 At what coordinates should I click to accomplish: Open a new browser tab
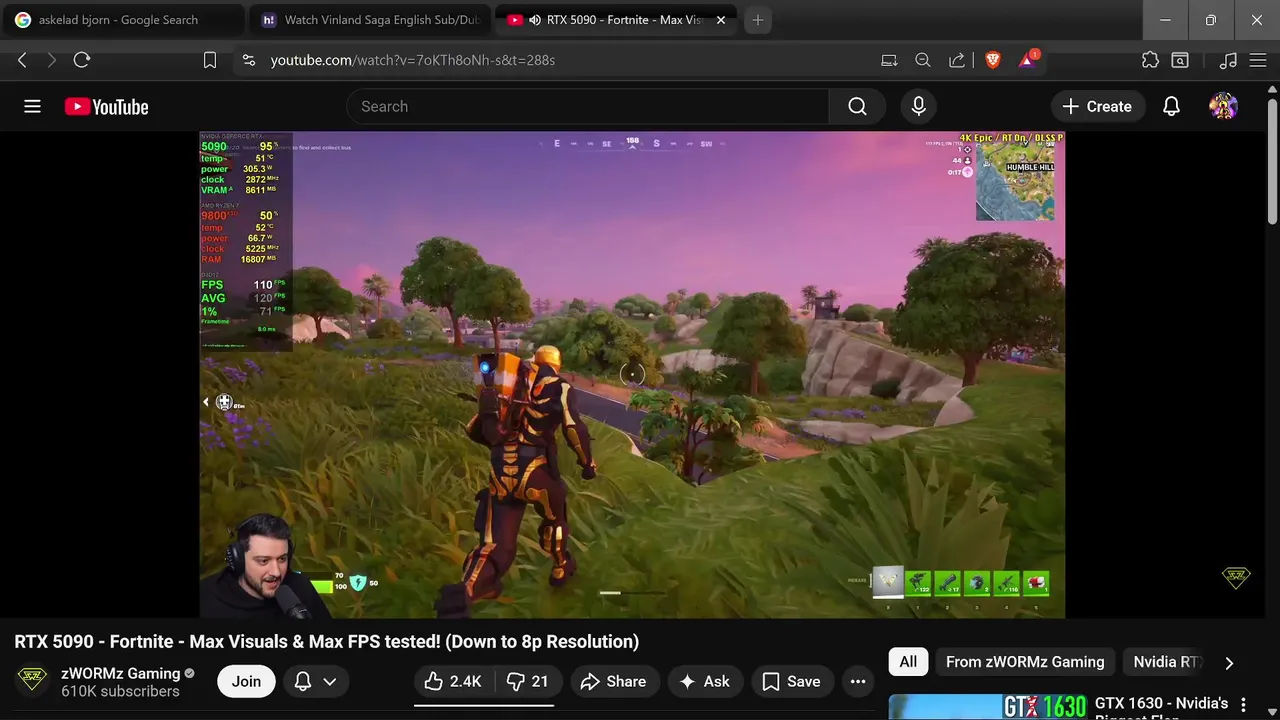[x=758, y=20]
